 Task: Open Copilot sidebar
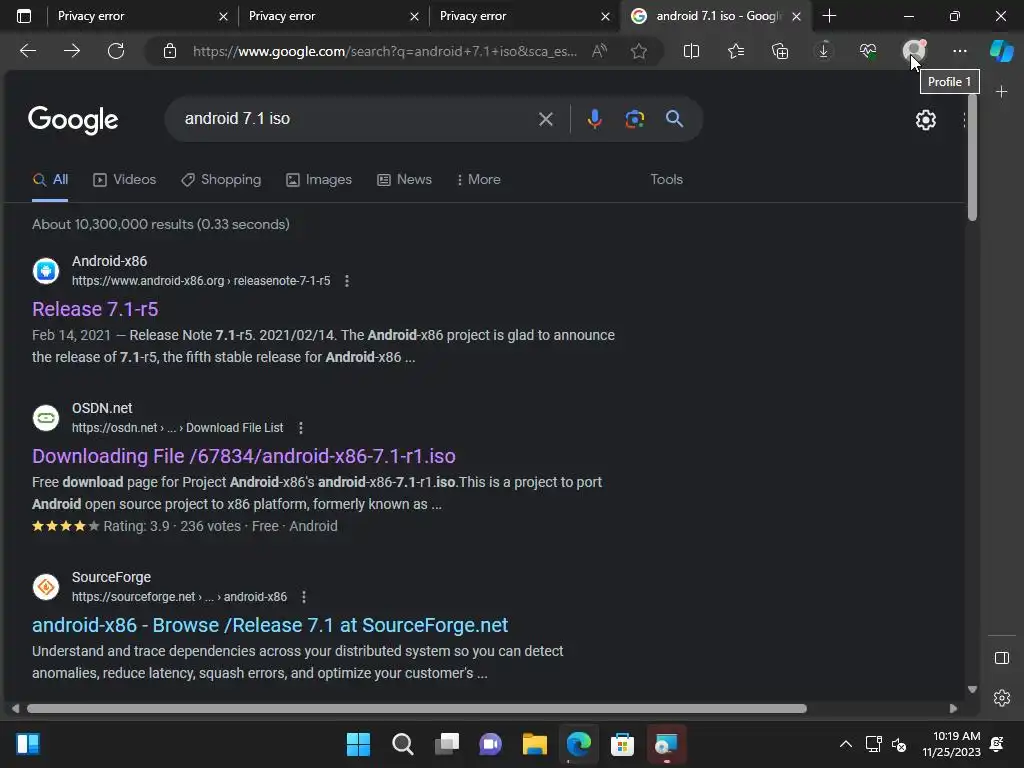pyautogui.click(x=1001, y=51)
